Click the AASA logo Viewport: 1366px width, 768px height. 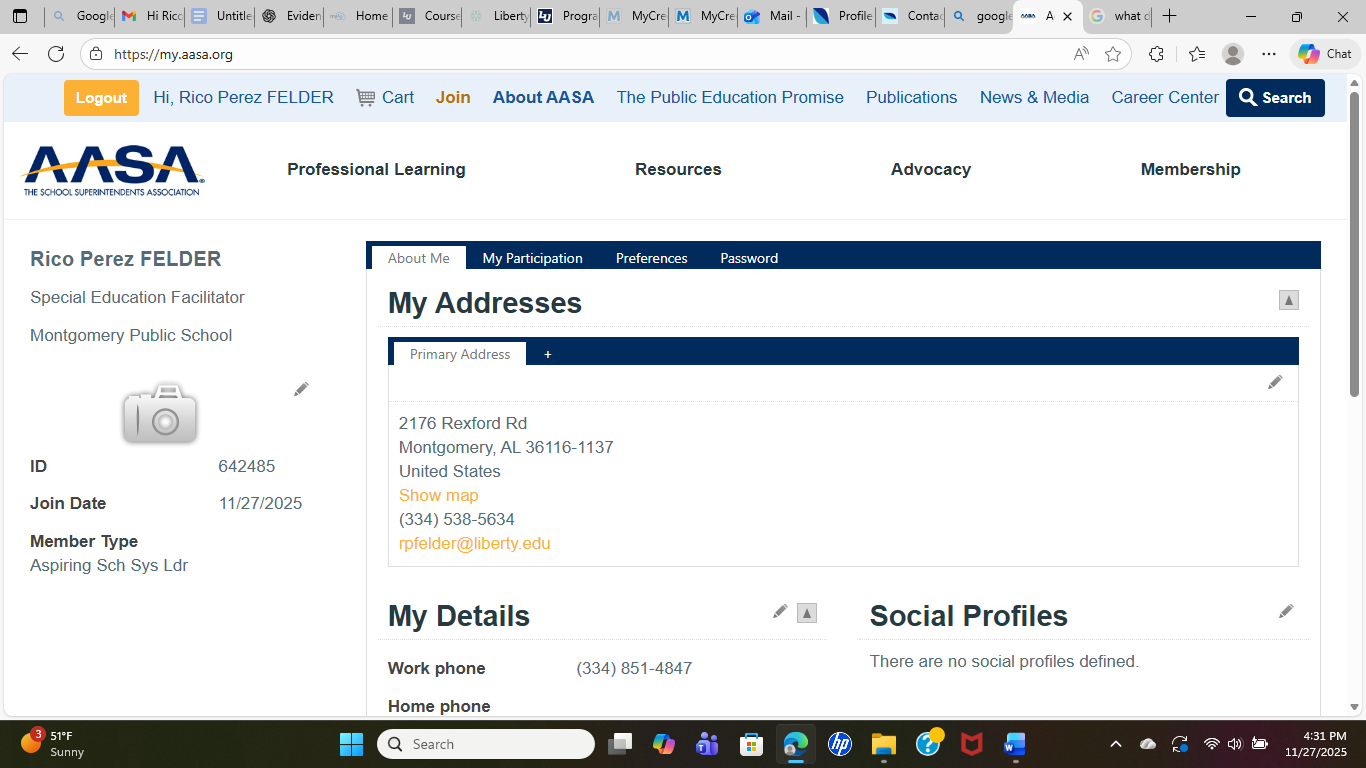coord(112,171)
